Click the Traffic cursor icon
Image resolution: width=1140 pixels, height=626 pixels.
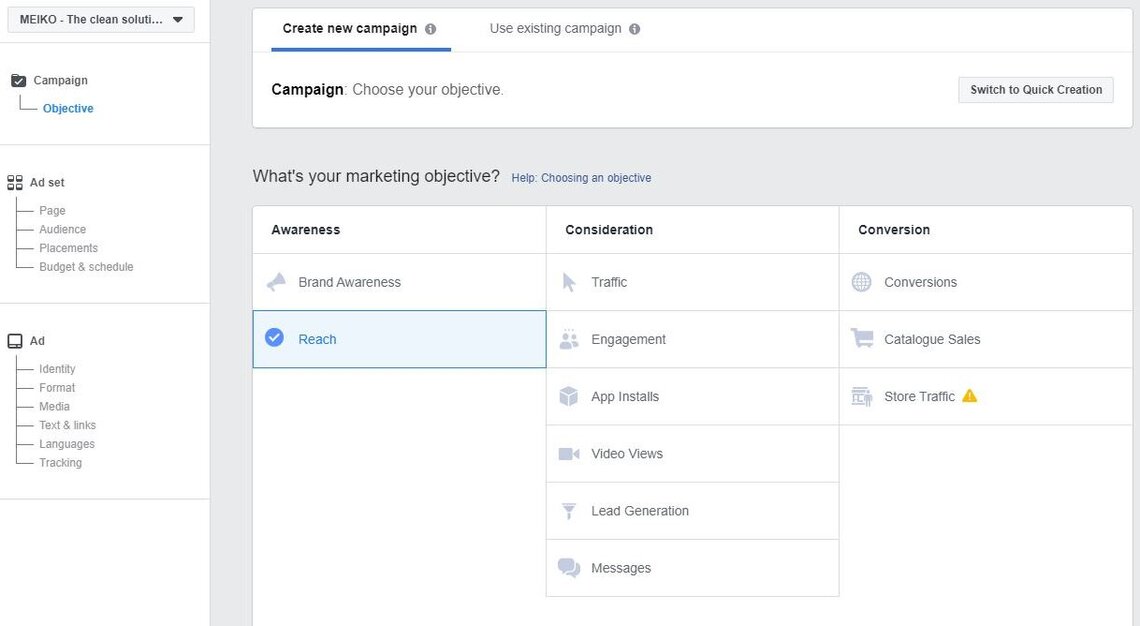[569, 282]
